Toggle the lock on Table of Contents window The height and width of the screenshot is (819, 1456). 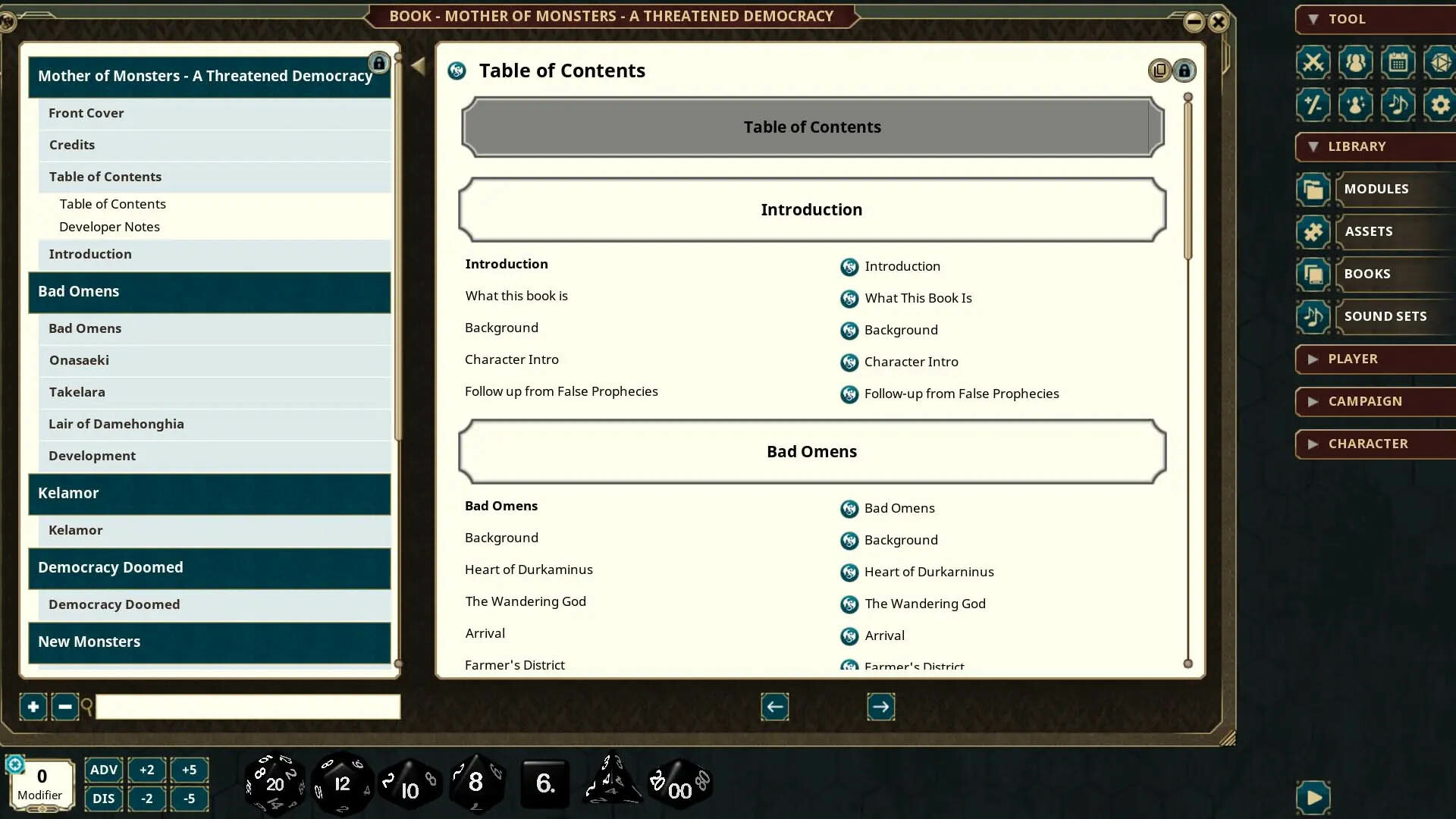(1185, 70)
